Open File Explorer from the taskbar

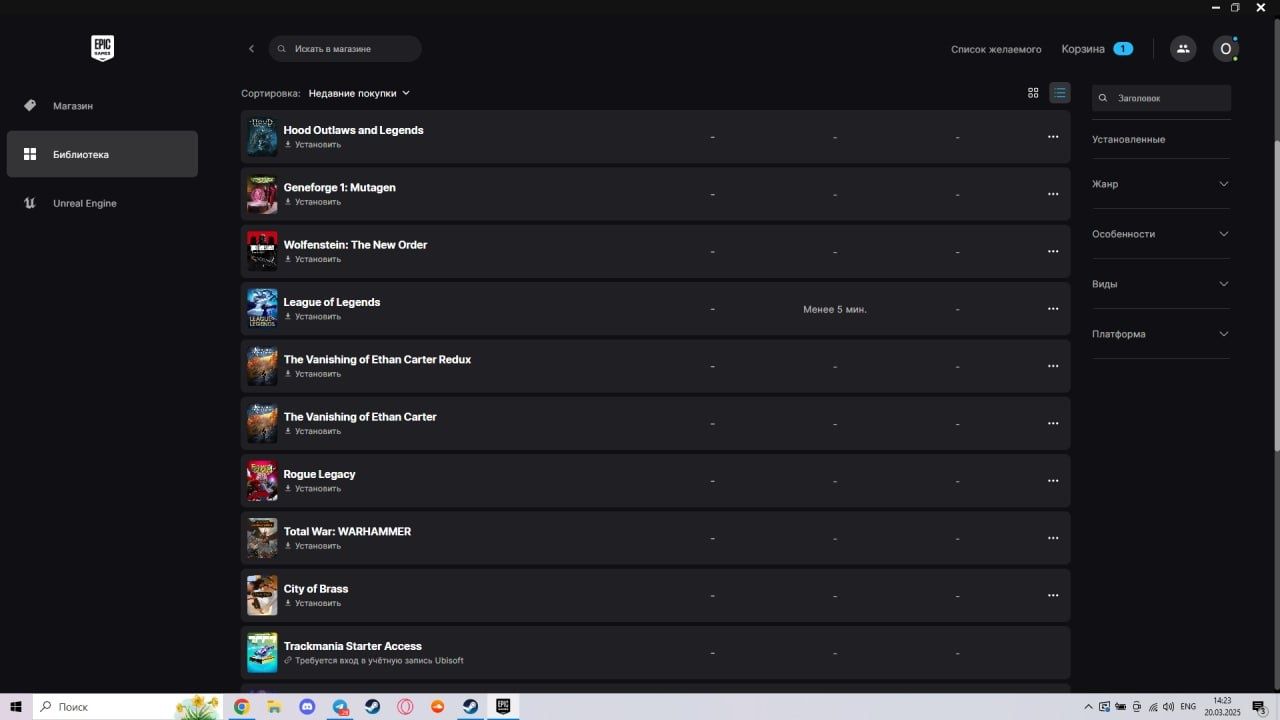tap(274, 706)
